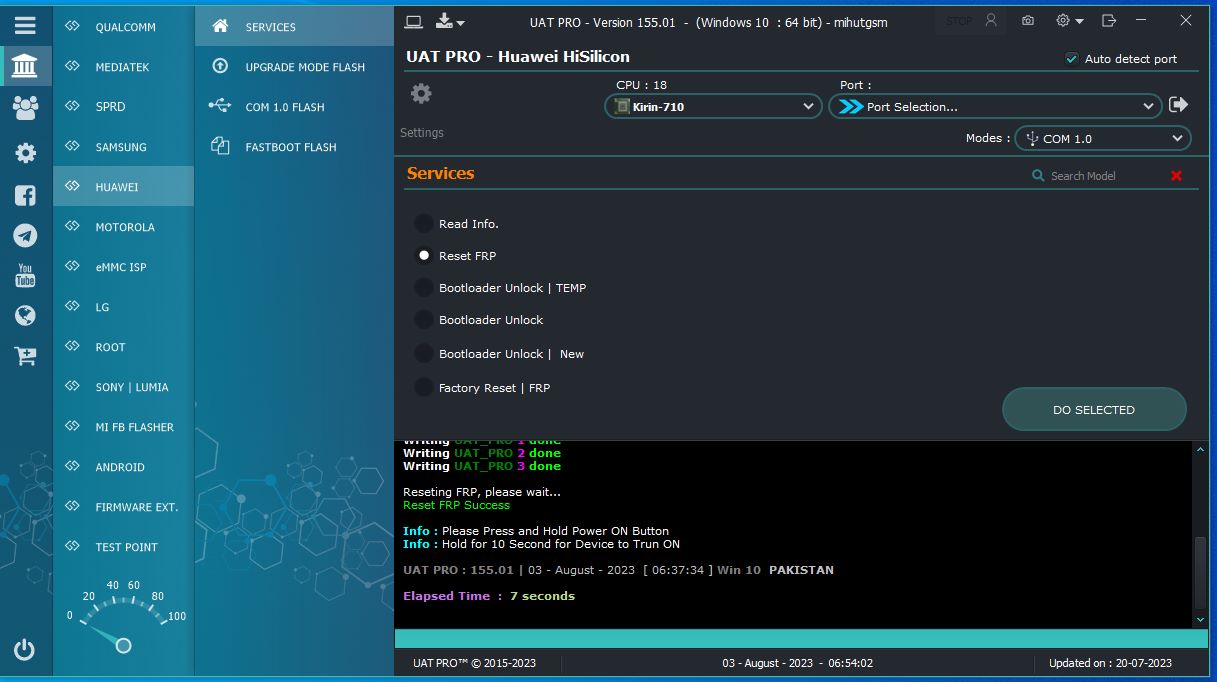
Task: Click the port refresh arrow icon
Action: (x=1178, y=105)
